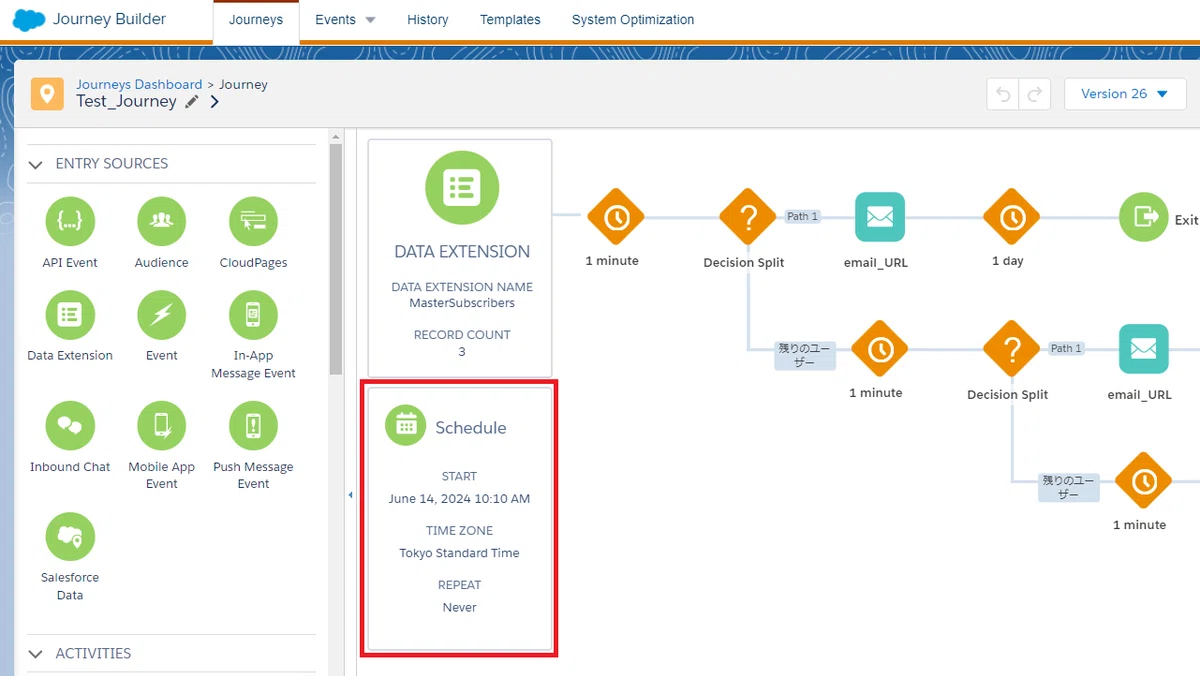This screenshot has height=676, width=1200.
Task: Click the Path 1 label on top branch
Action: (x=802, y=216)
